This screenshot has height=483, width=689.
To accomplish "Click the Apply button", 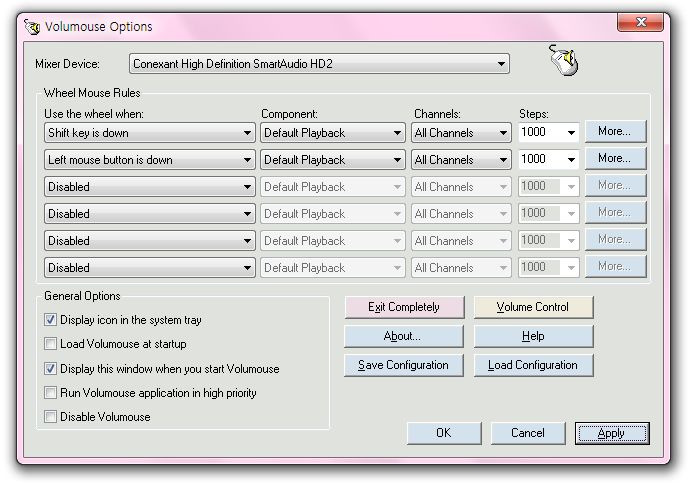I will point(612,433).
